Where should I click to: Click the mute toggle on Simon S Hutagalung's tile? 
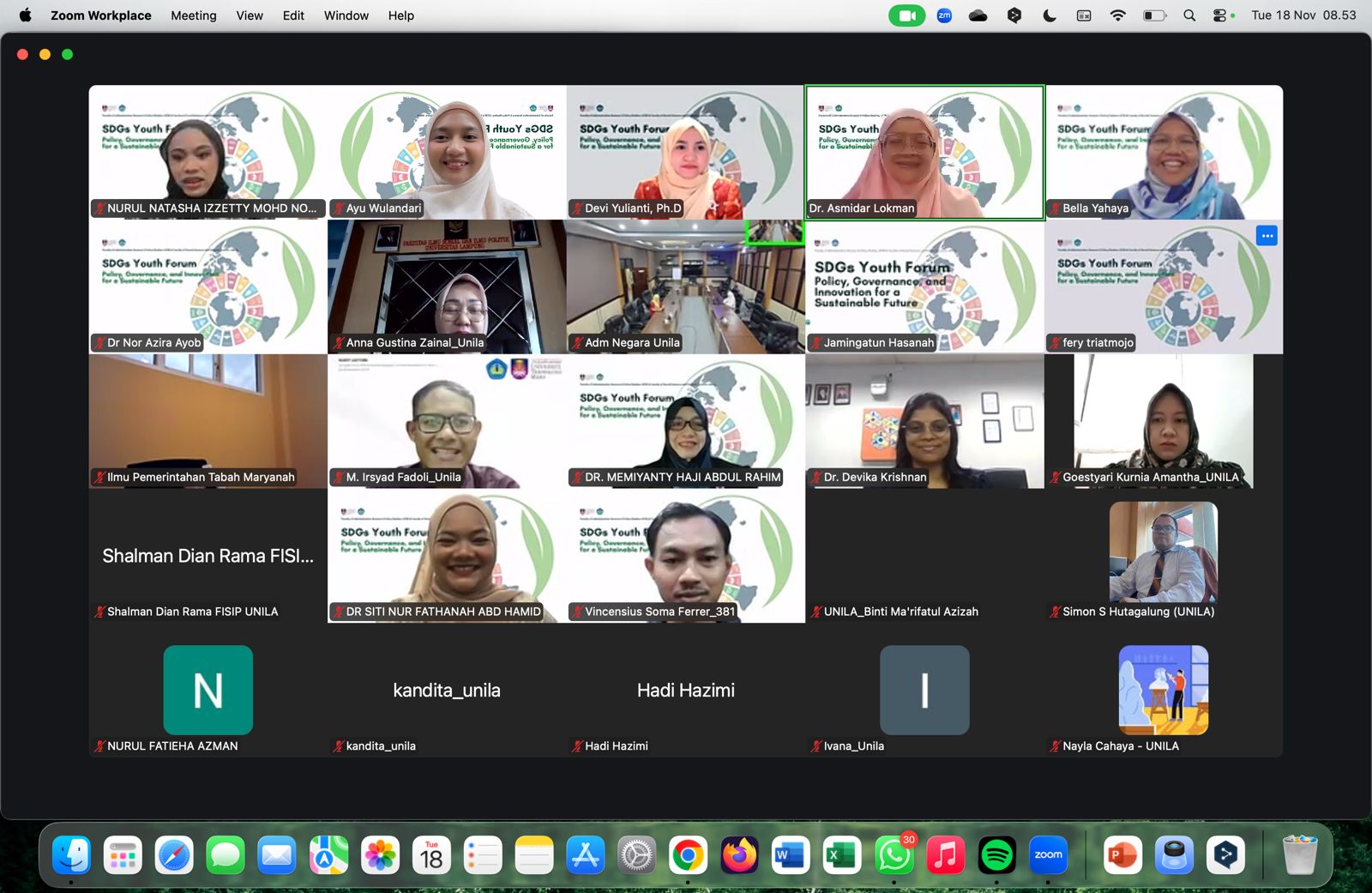1055,612
